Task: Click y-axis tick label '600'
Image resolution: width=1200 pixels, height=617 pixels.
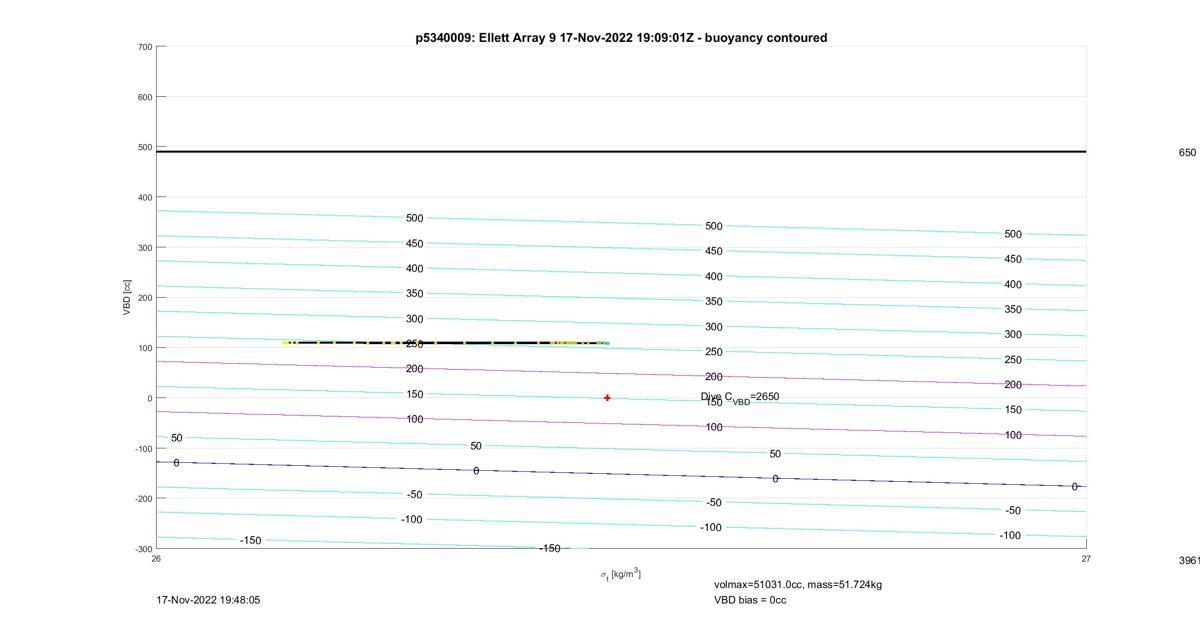Action: (145, 97)
